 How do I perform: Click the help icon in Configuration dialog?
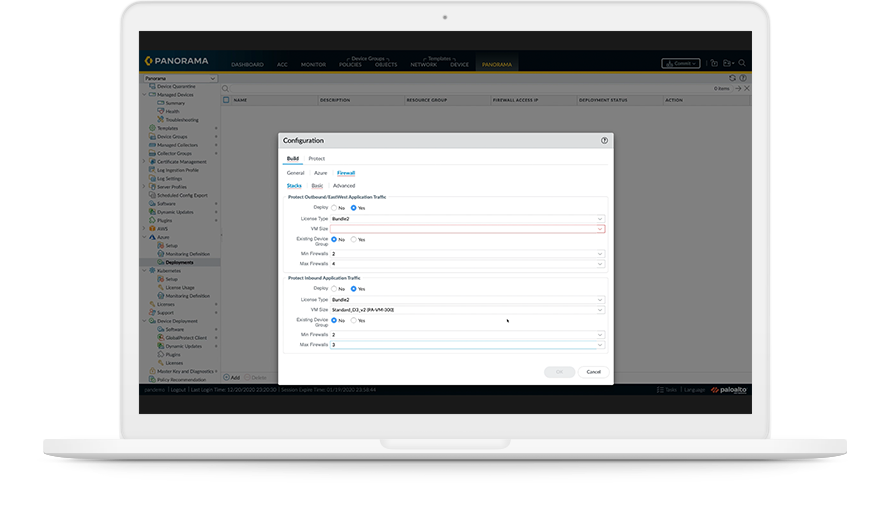coord(604,141)
